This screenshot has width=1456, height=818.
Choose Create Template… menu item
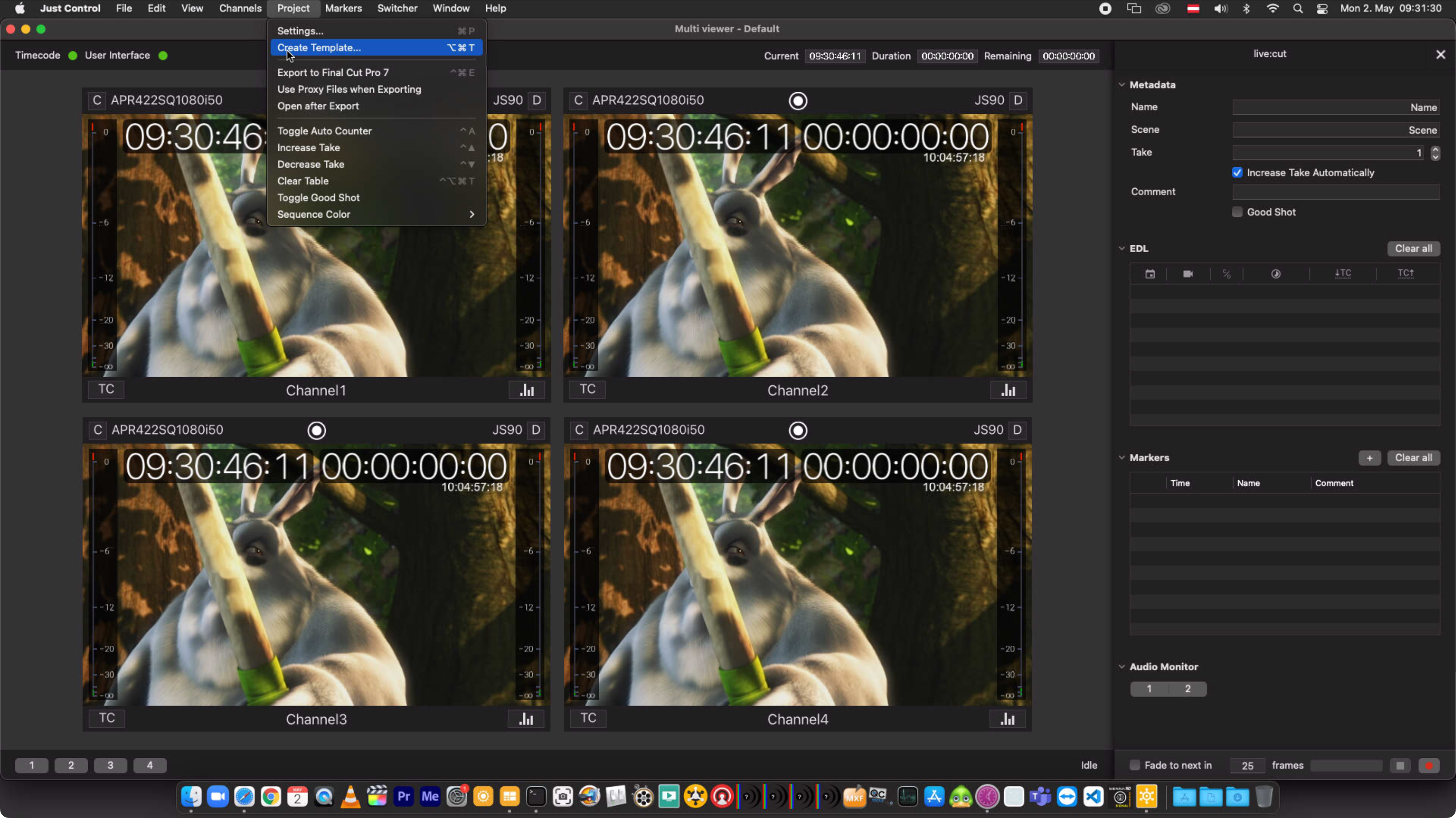pos(376,48)
